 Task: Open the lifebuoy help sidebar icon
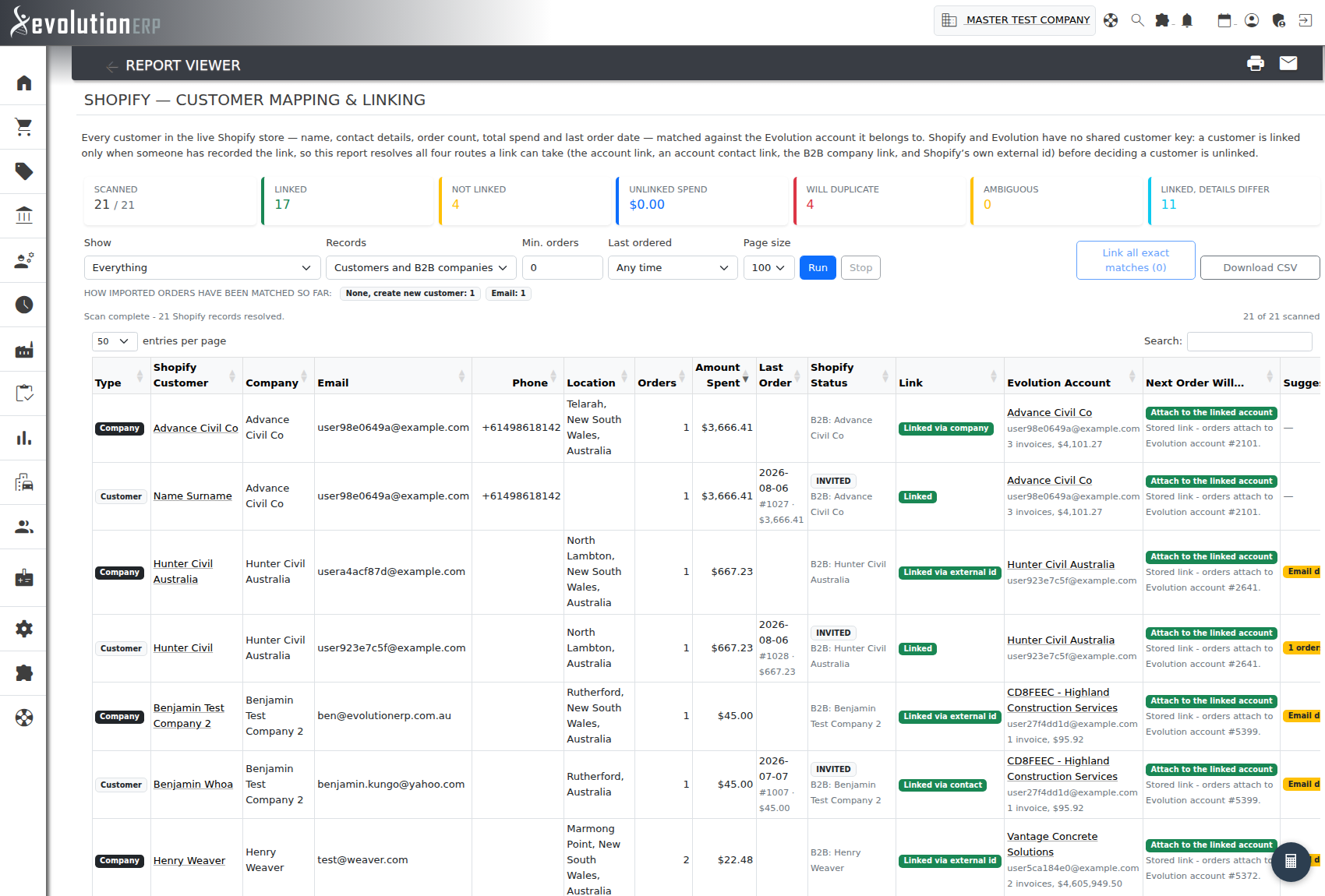pyautogui.click(x=24, y=718)
